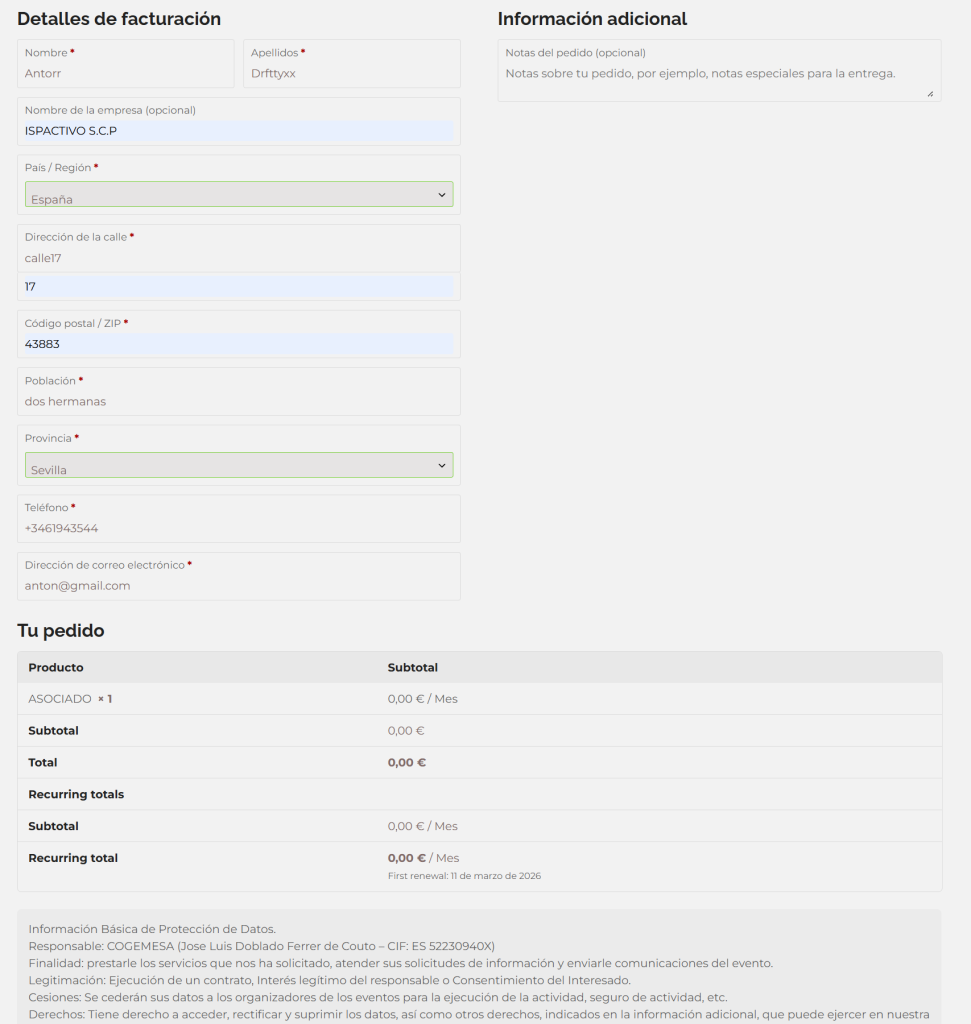Click the Tu pedido heading

61,631
